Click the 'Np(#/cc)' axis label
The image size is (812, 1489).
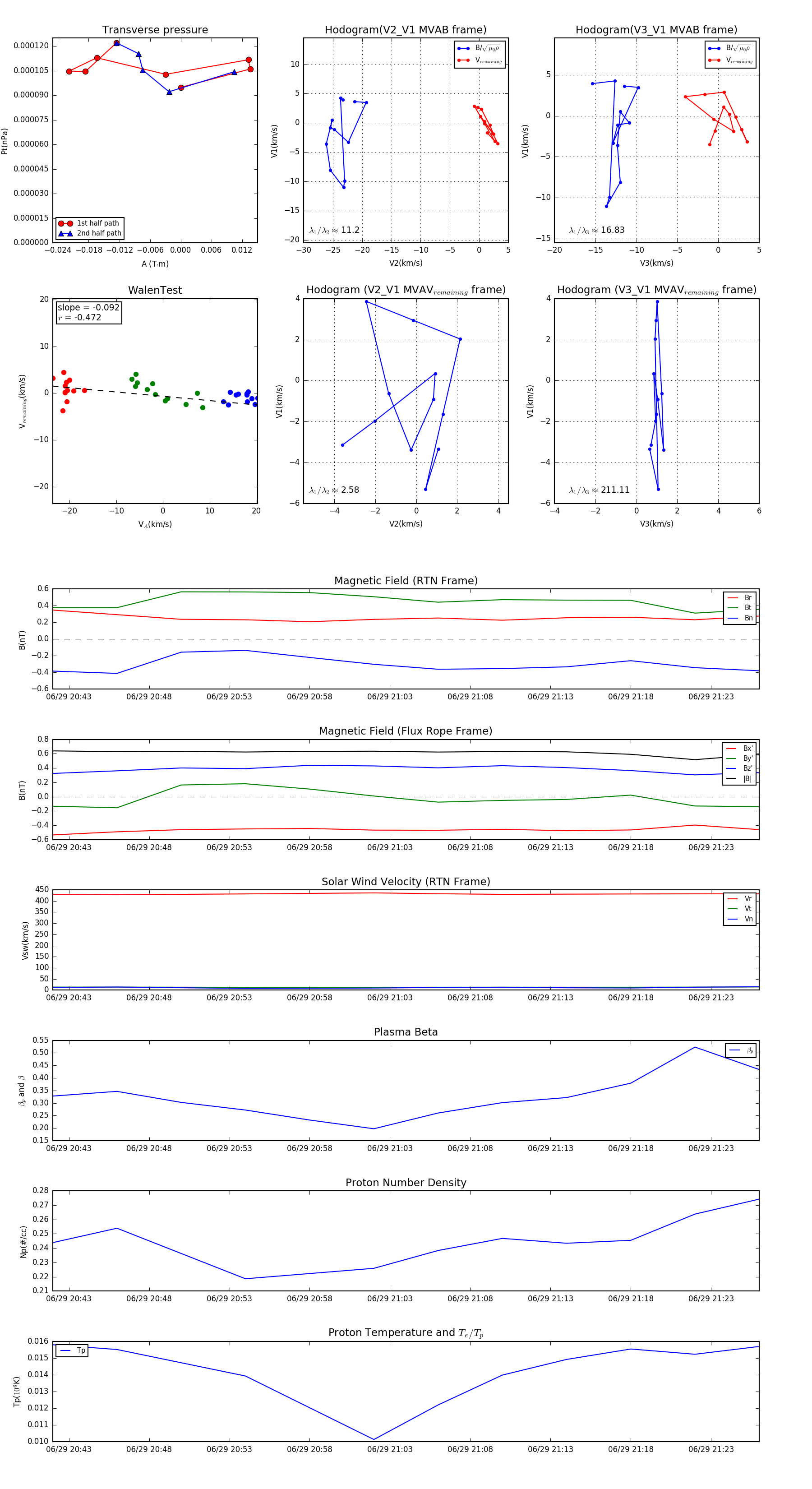click(24, 1241)
